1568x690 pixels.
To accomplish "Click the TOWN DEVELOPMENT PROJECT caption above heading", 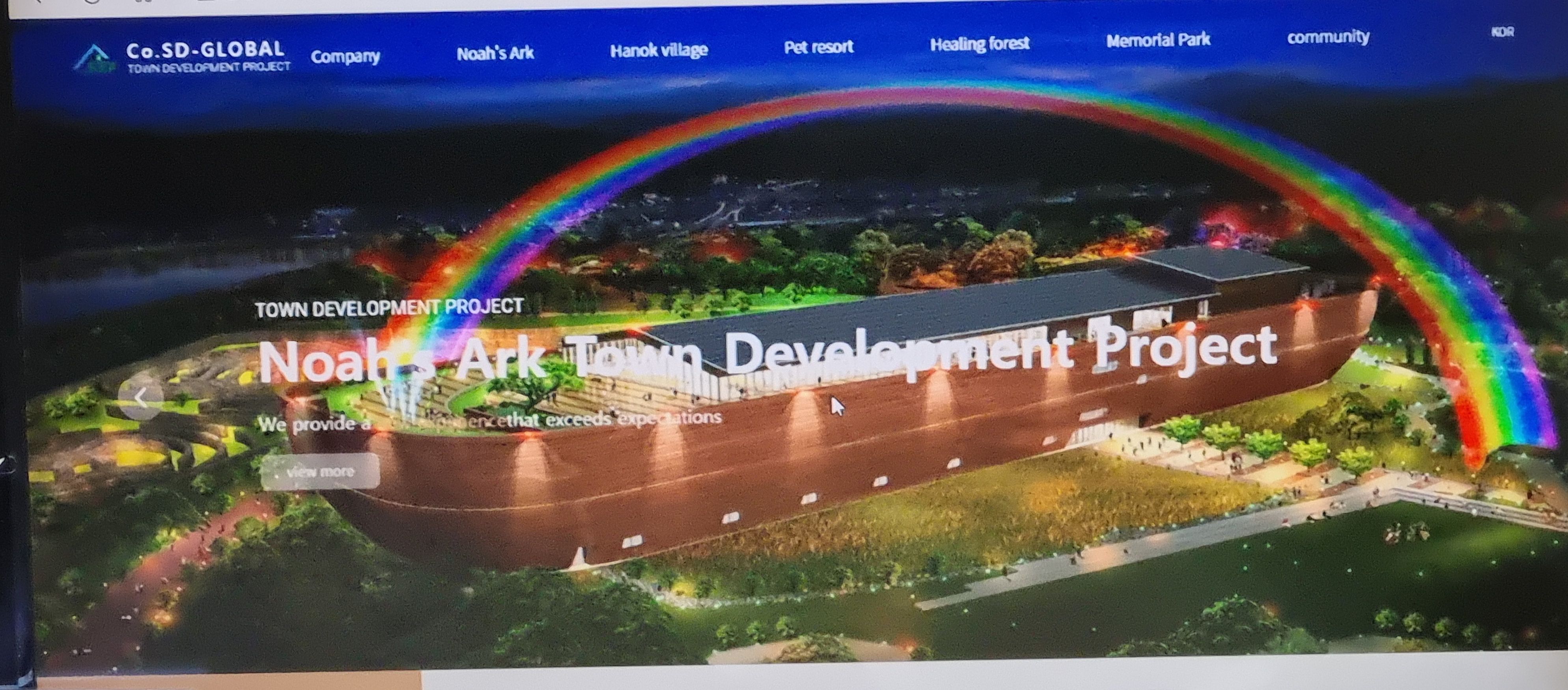I will [389, 307].
